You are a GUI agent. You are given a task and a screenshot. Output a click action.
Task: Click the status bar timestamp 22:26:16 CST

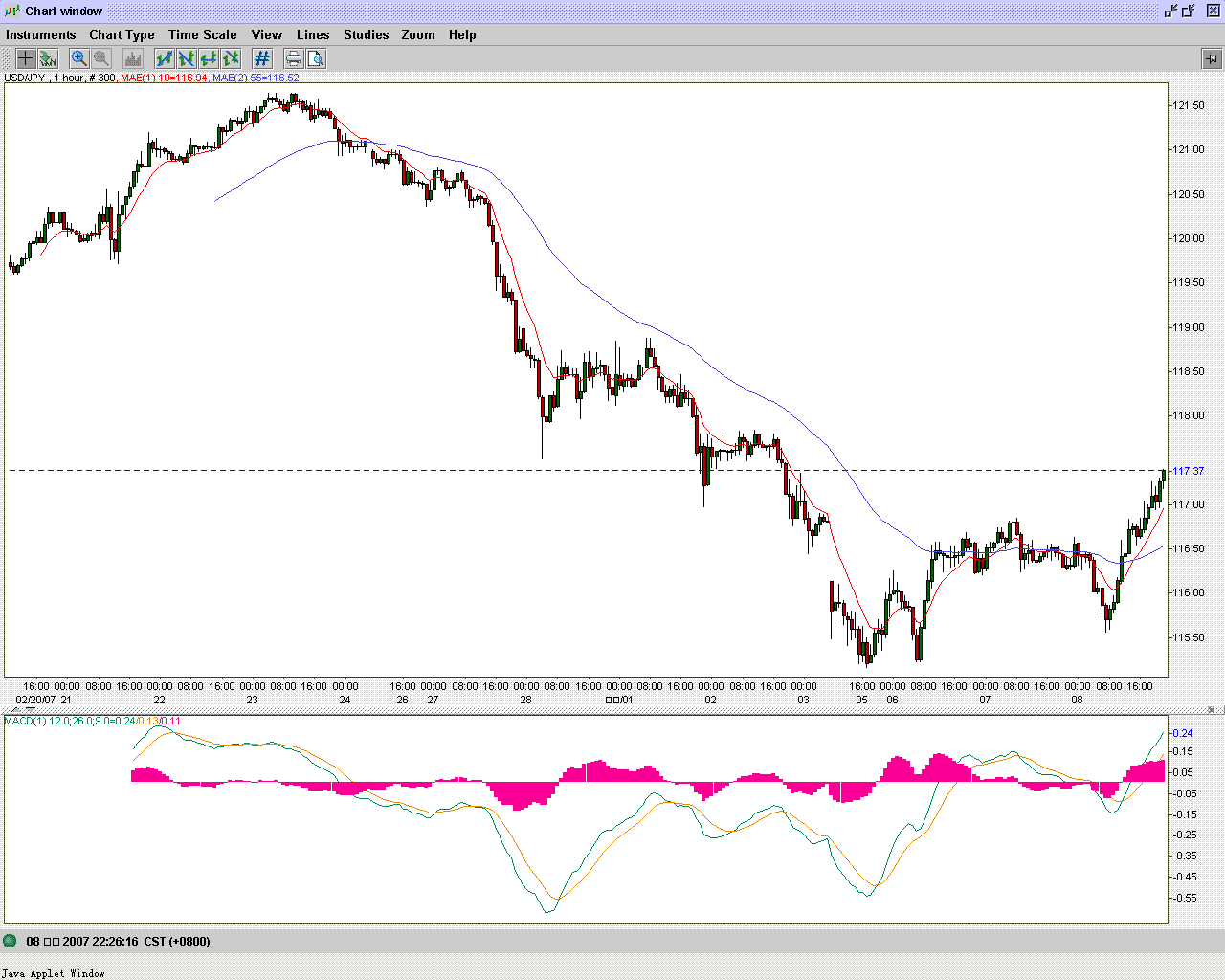tap(118, 942)
